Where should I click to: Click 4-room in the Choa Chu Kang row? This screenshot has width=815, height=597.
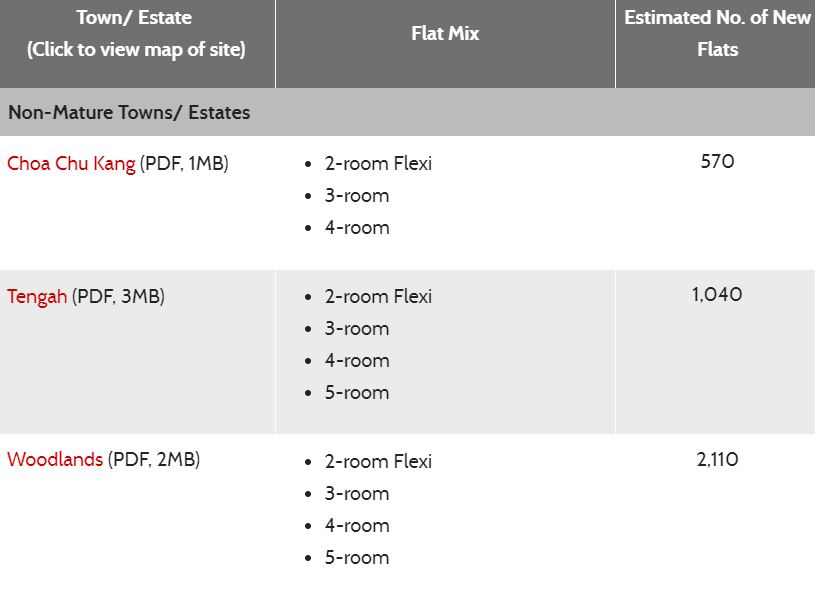[357, 228]
